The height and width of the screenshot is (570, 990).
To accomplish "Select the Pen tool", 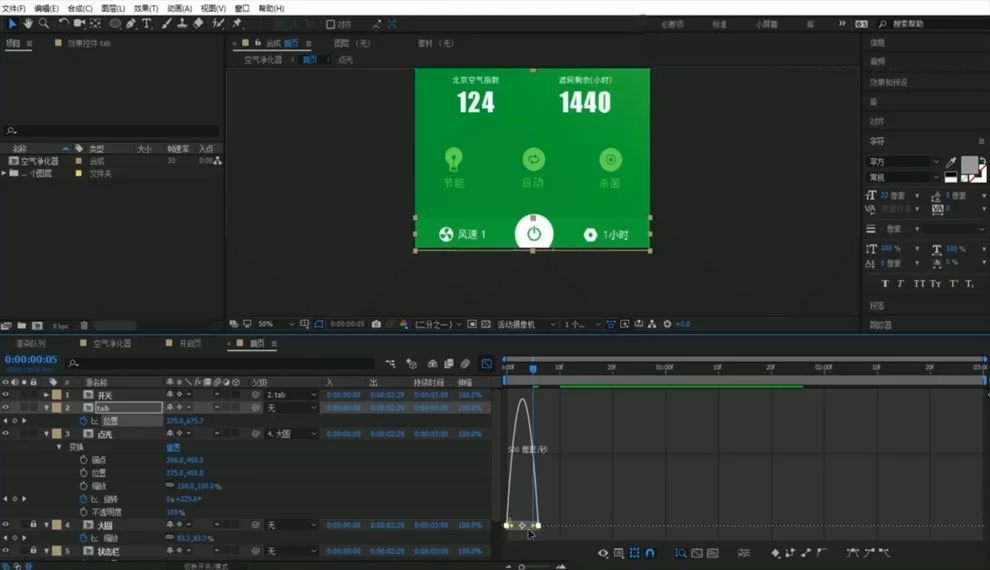I will point(131,24).
